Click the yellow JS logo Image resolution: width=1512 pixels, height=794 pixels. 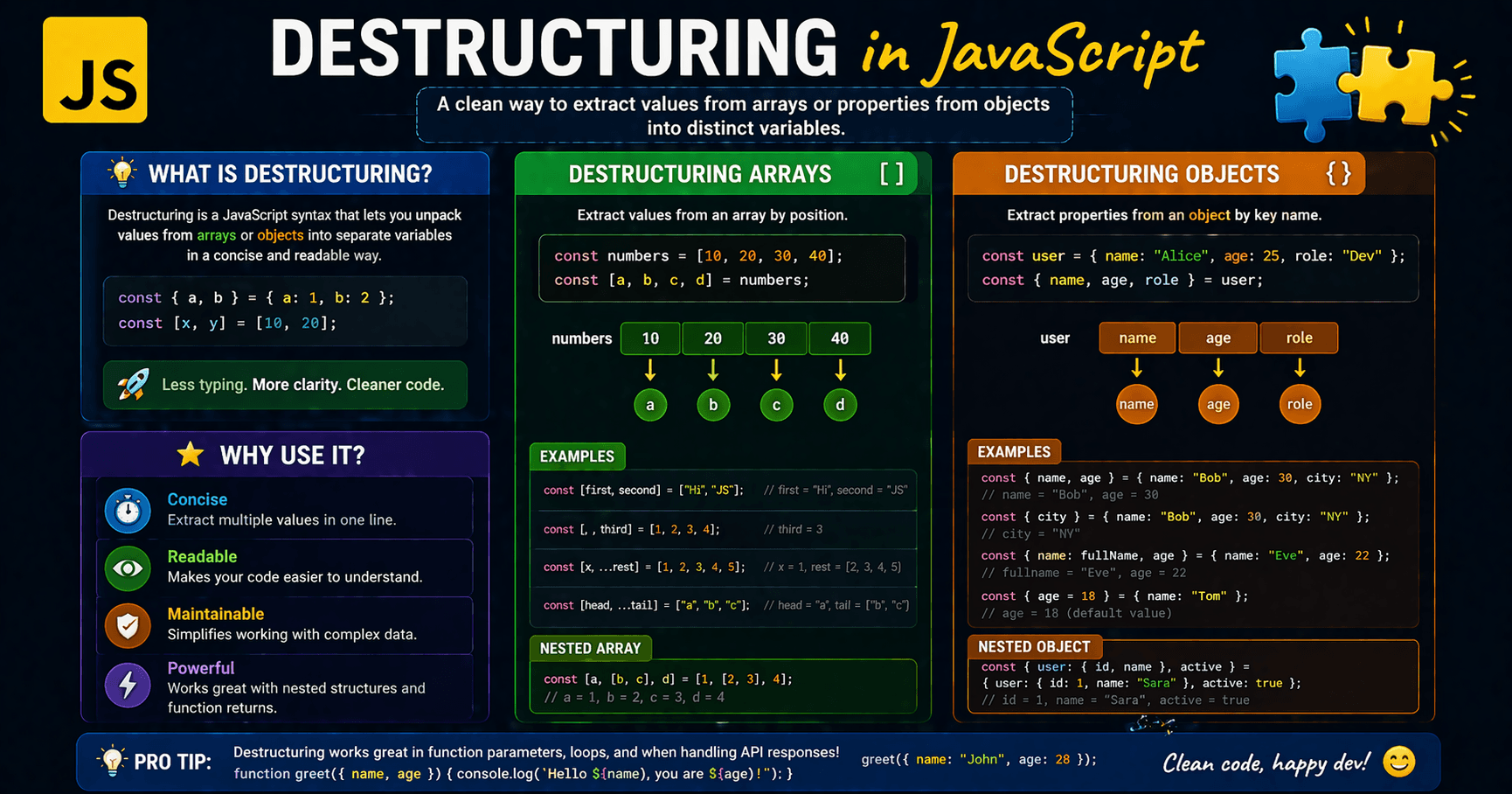(x=94, y=70)
